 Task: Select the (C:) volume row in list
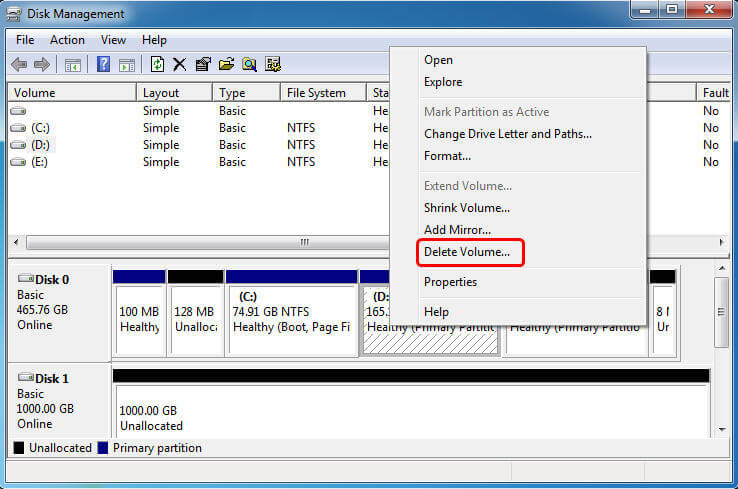tap(40, 128)
